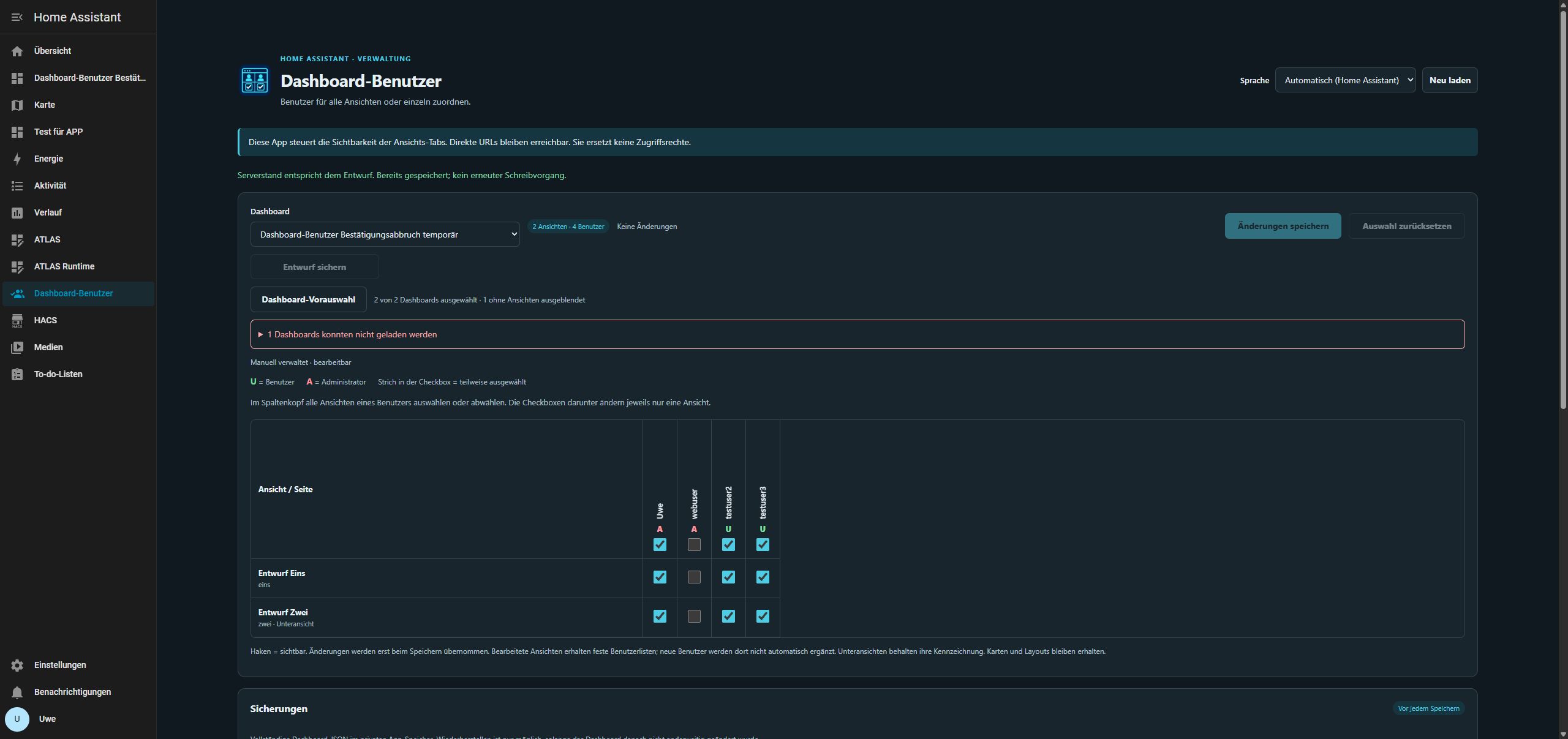Open the Aktivität list icon
The image size is (1568, 739).
pyautogui.click(x=17, y=186)
